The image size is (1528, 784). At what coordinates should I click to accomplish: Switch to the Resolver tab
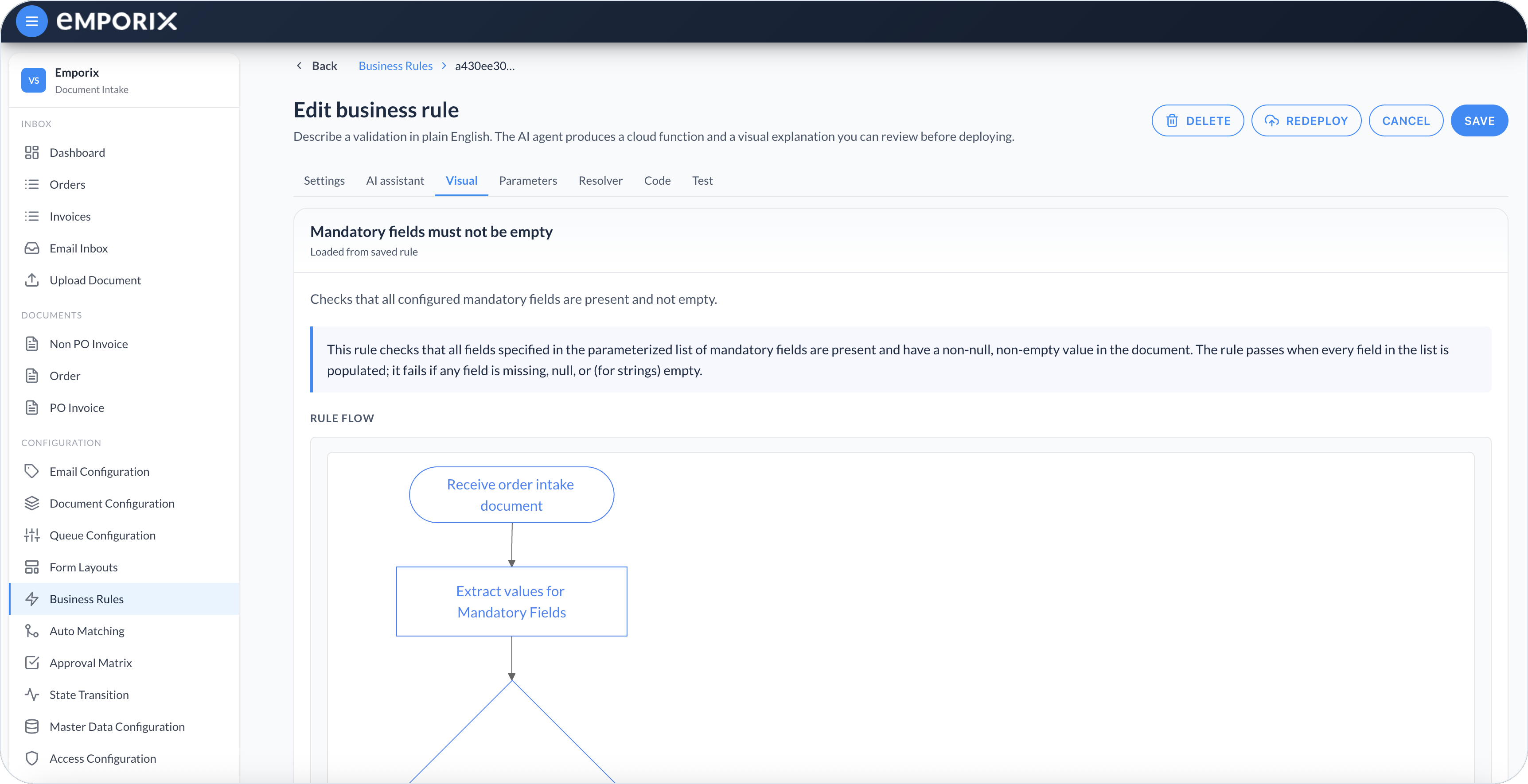tap(600, 181)
